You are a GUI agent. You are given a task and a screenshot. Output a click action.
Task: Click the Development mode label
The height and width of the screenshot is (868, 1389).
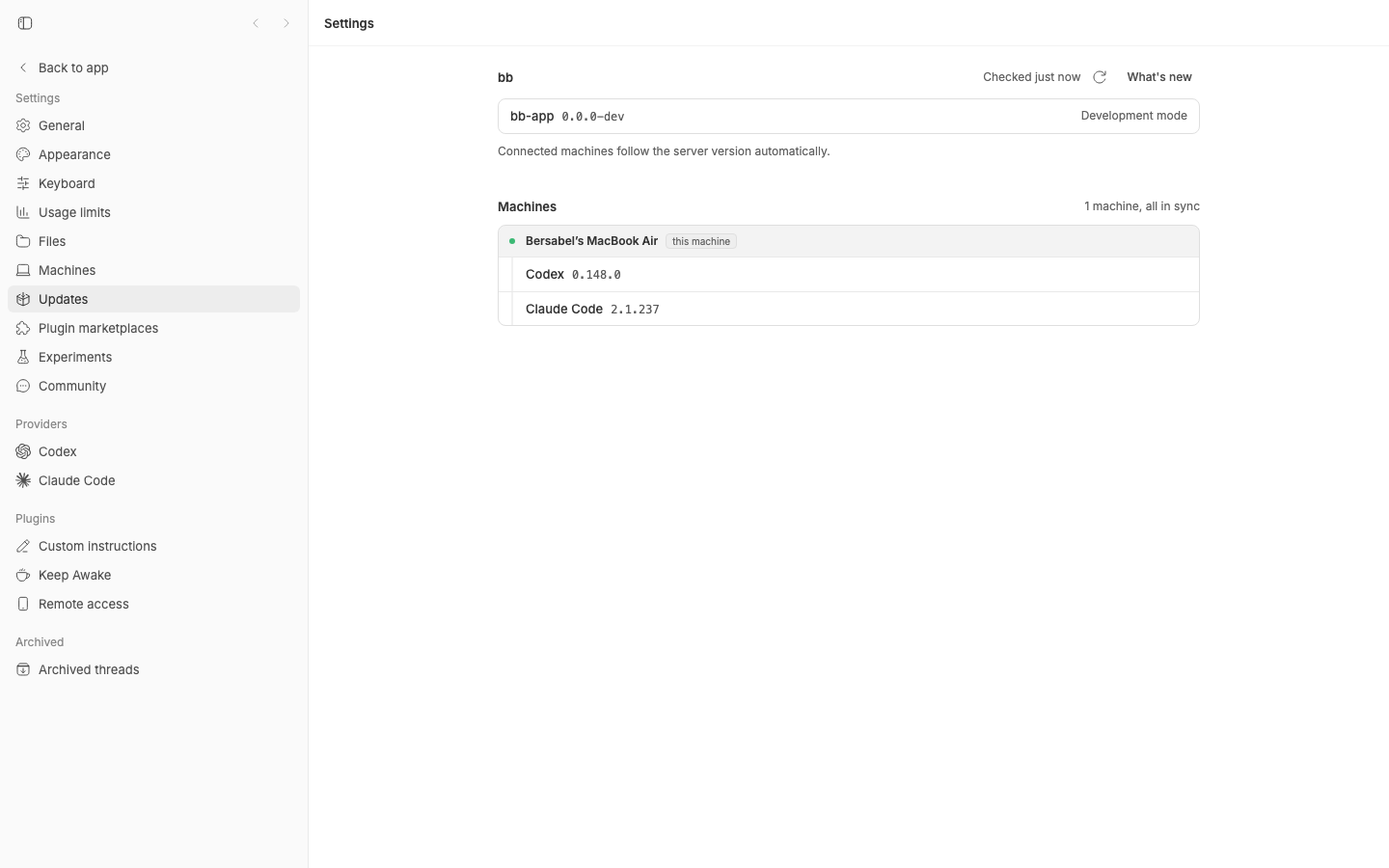pyautogui.click(x=1133, y=116)
